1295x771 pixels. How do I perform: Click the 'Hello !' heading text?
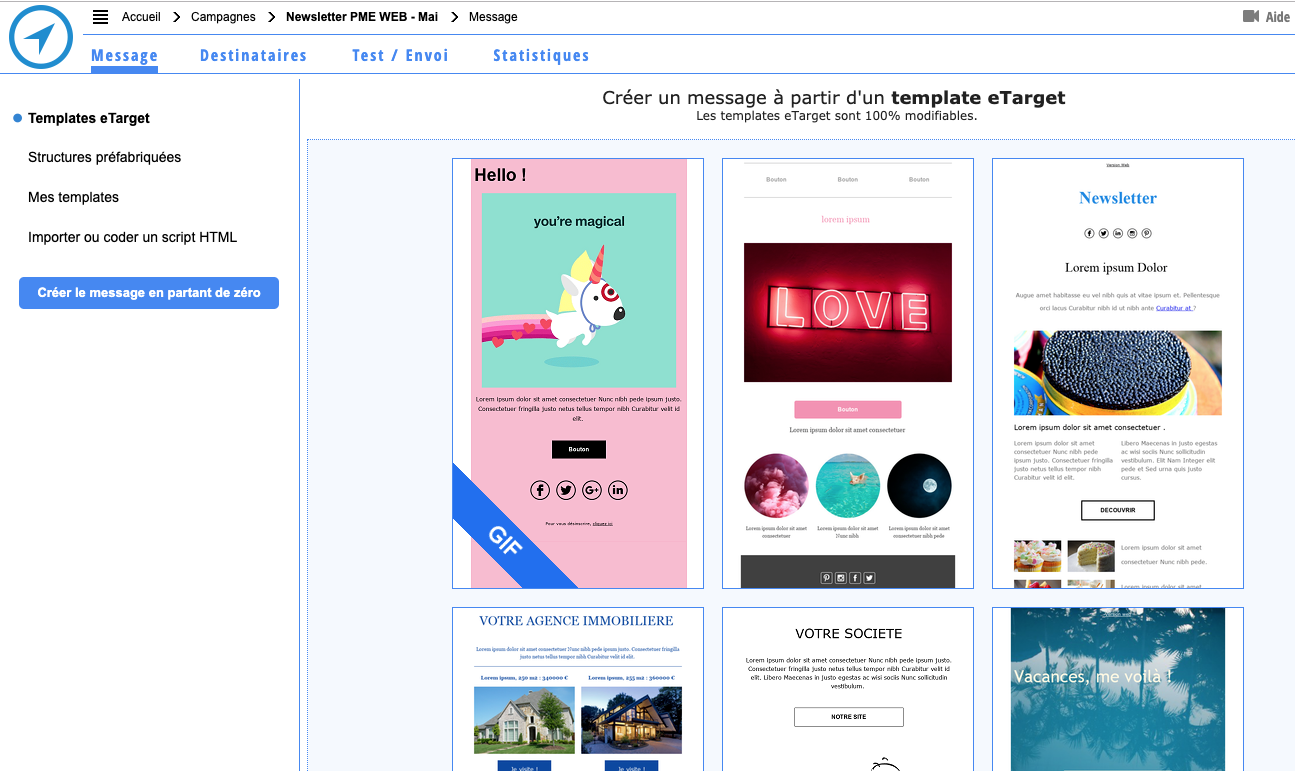(x=500, y=175)
